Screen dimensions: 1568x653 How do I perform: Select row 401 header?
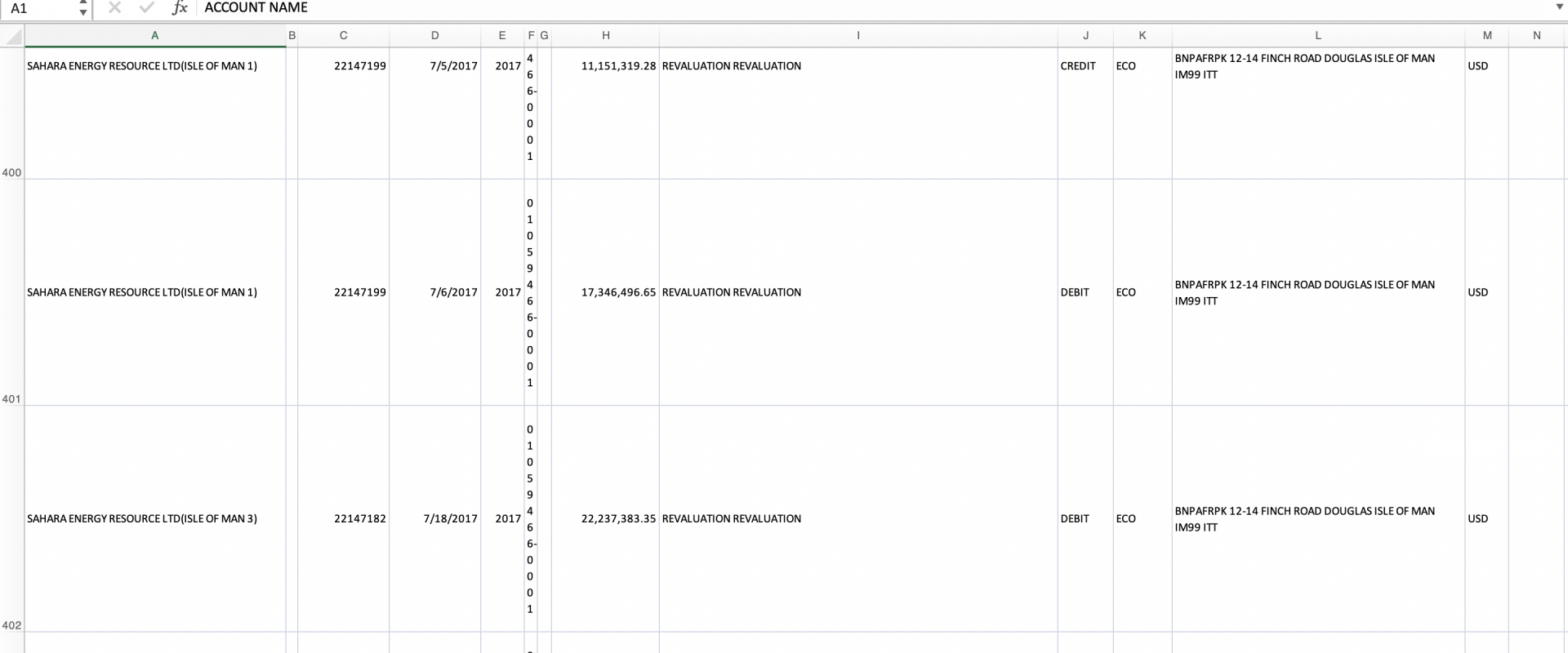[12, 292]
